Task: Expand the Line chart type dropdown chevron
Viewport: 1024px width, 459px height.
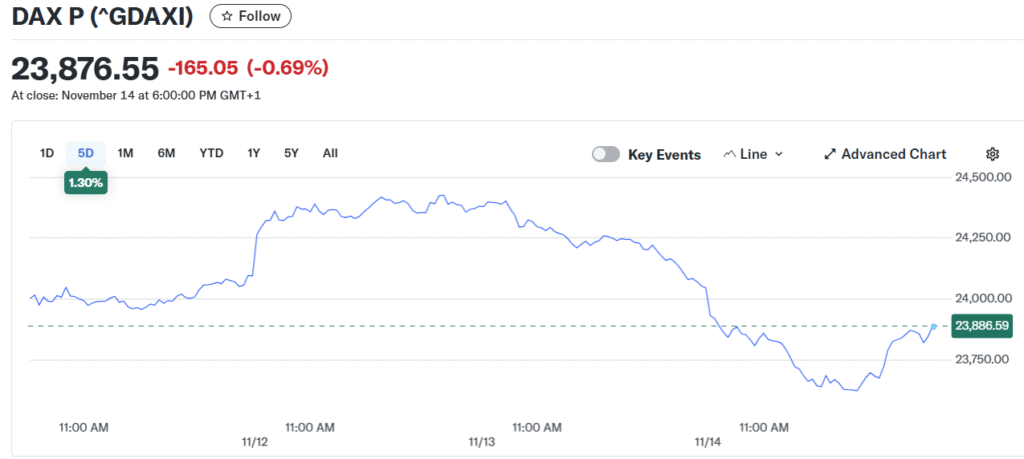Action: click(779, 154)
